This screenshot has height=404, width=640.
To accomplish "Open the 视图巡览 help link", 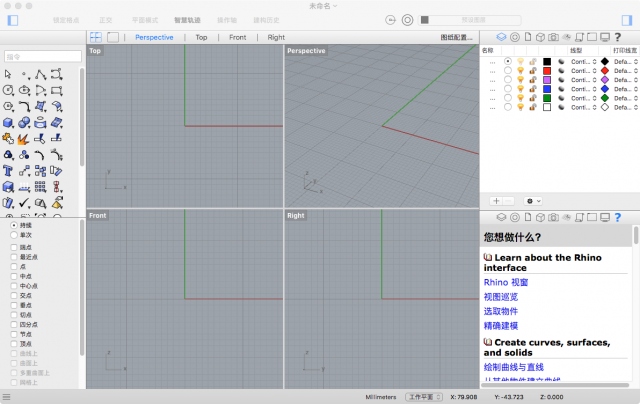I will click(501, 297).
